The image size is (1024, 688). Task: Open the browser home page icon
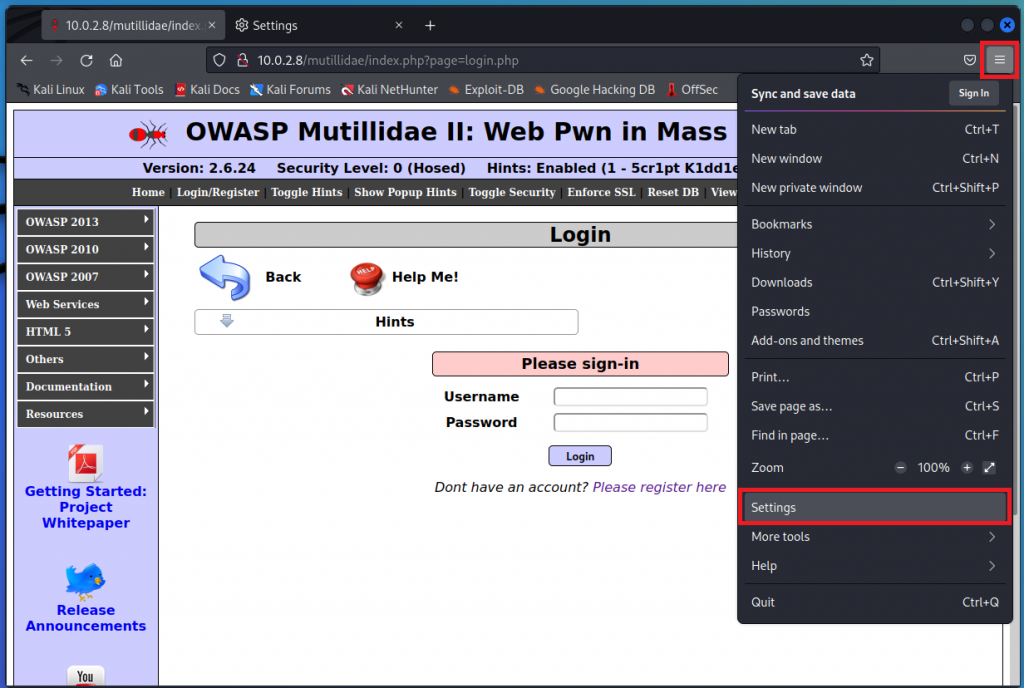pyautogui.click(x=116, y=61)
